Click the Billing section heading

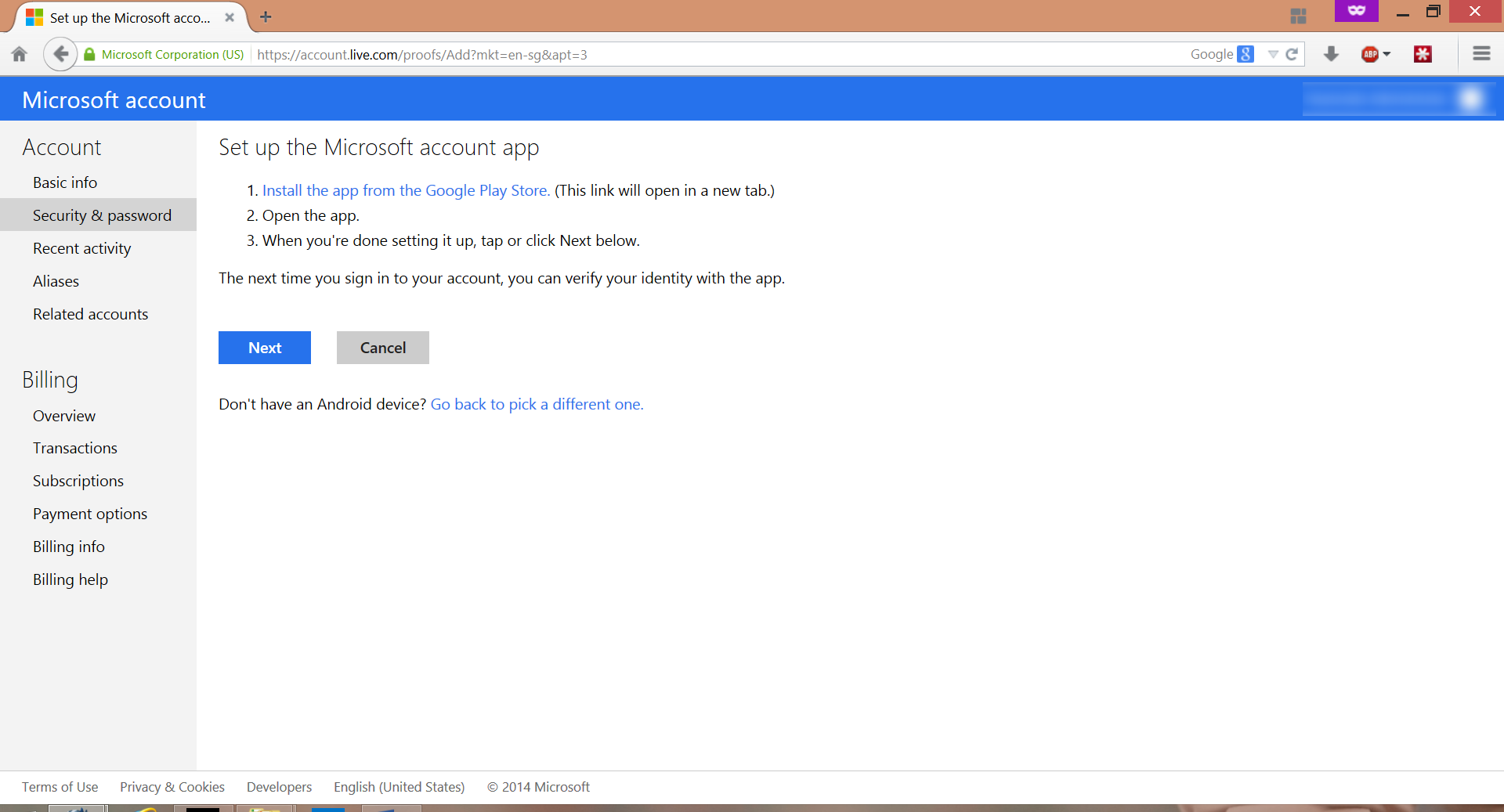pos(50,380)
